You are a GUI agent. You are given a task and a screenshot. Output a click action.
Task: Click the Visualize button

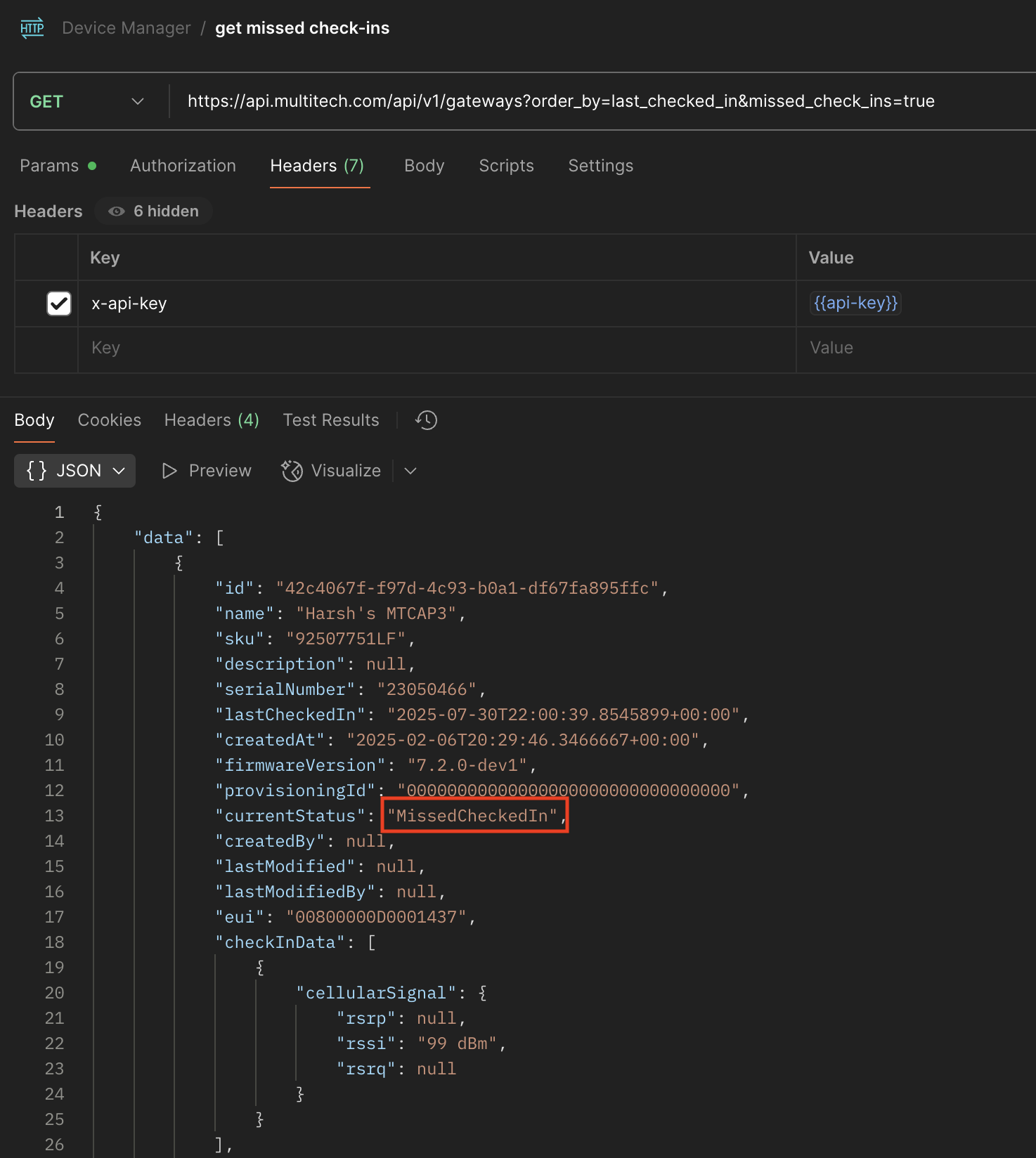331,471
